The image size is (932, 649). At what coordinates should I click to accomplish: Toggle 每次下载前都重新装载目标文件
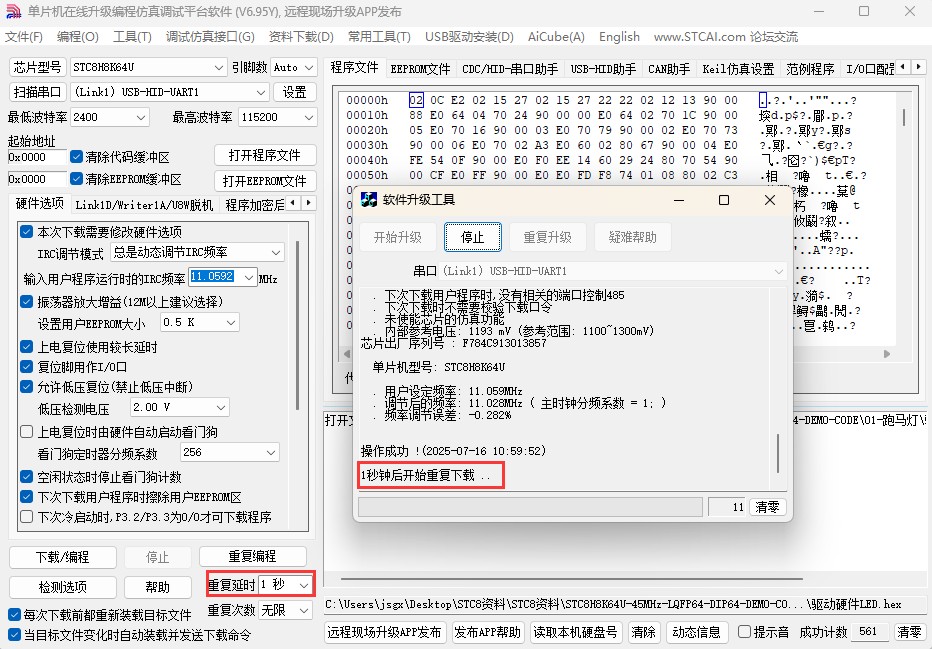click(14, 615)
